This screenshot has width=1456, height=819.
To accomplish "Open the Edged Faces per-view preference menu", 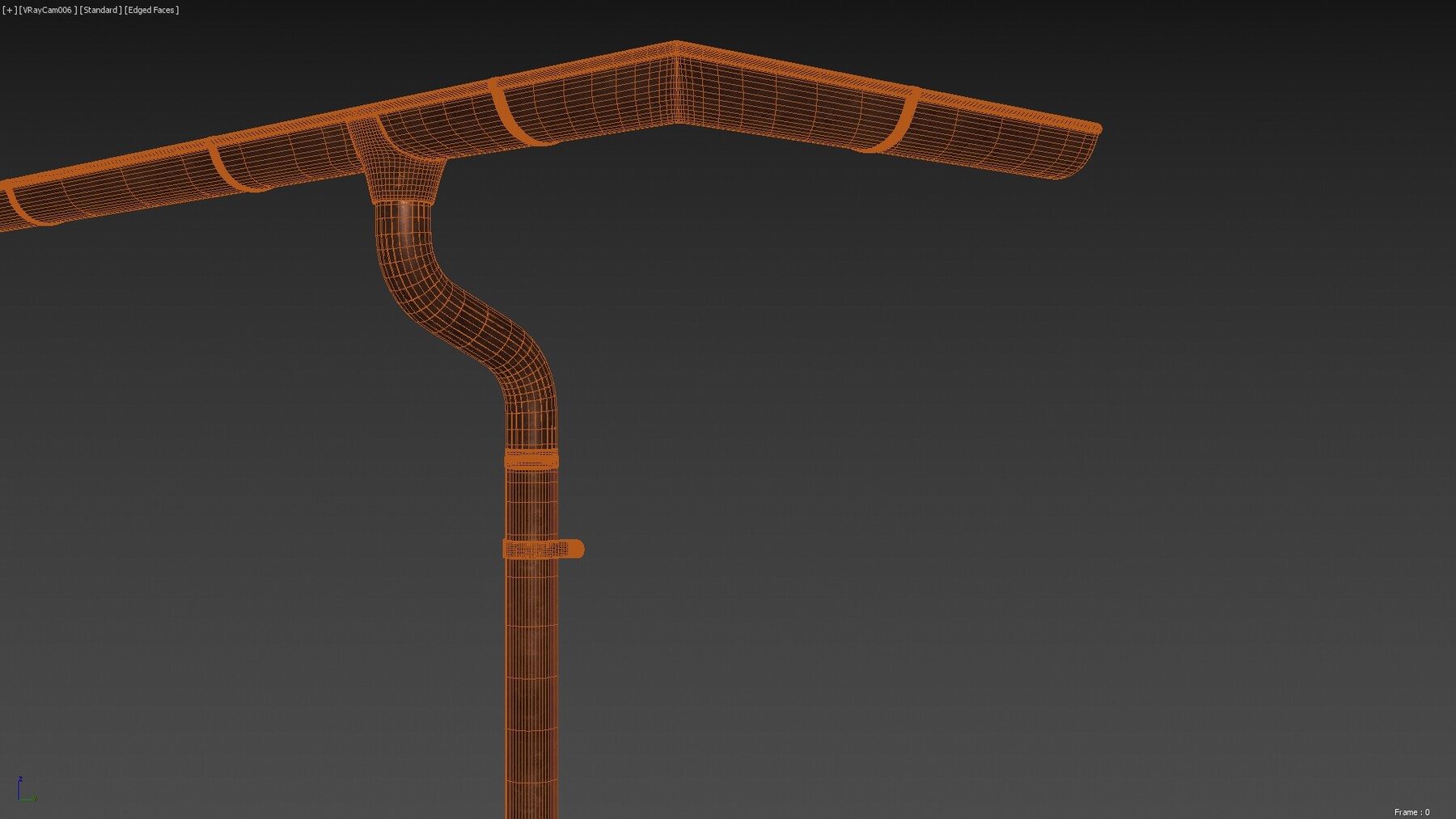I will [x=150, y=10].
